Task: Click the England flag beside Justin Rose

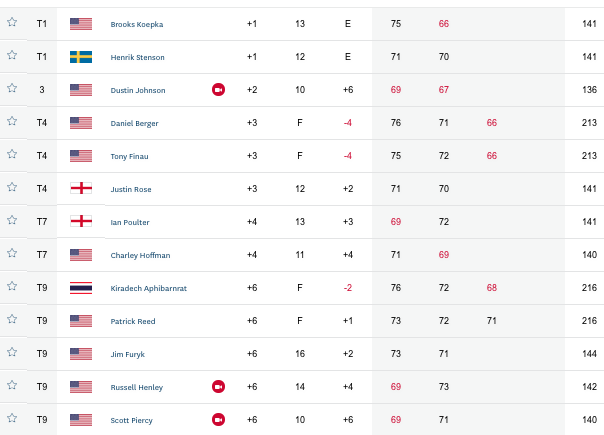Action: point(81,189)
